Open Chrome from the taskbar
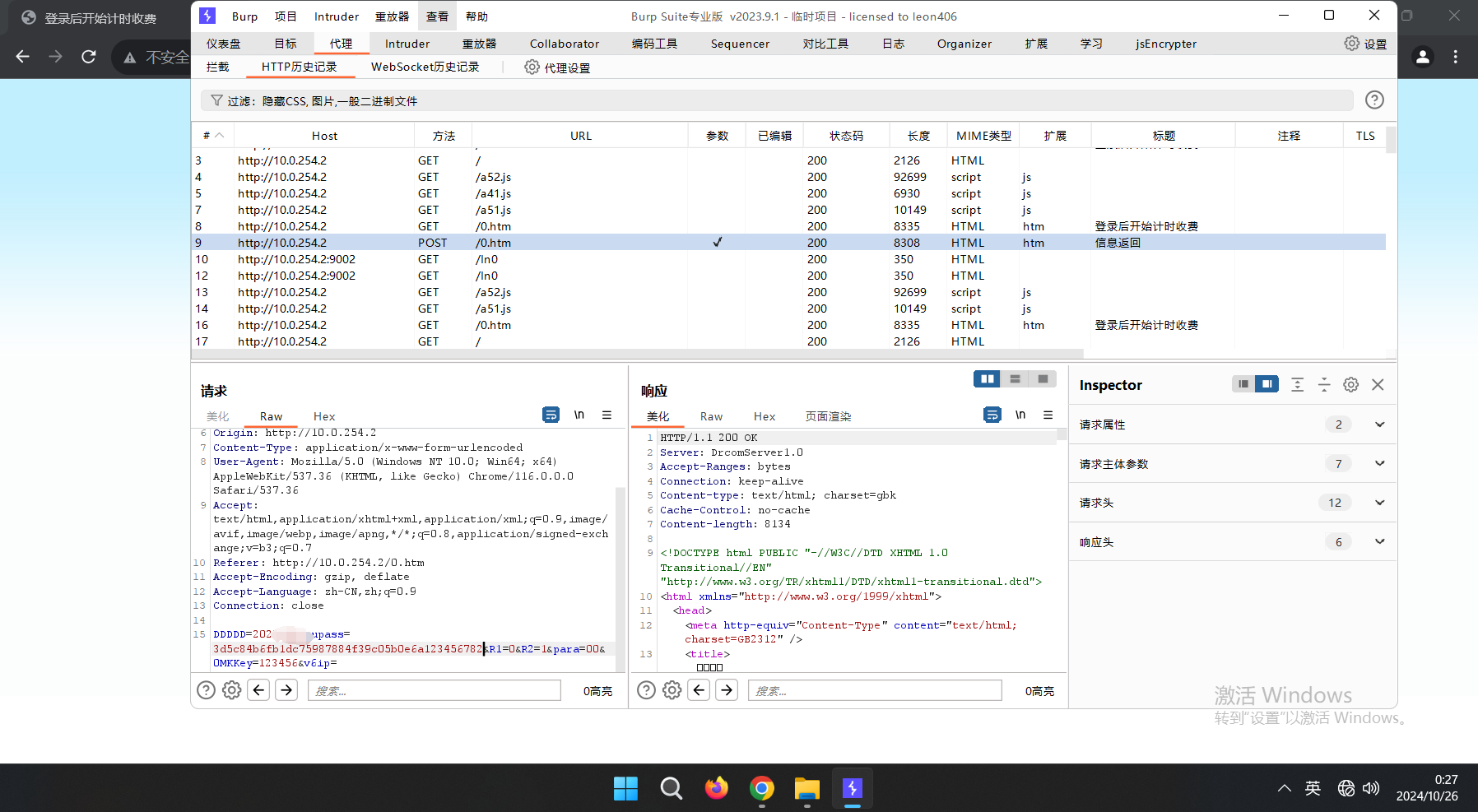The image size is (1478, 812). click(762, 788)
